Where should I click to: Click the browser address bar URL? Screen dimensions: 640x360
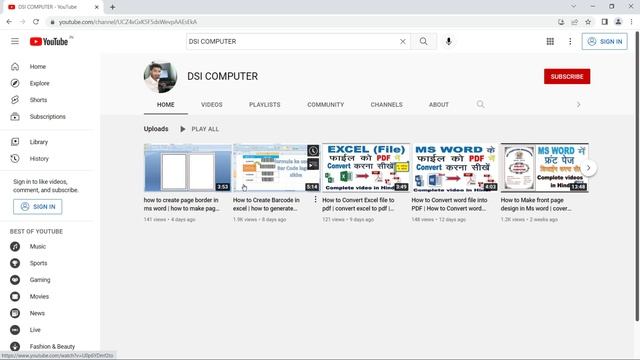coord(128,22)
